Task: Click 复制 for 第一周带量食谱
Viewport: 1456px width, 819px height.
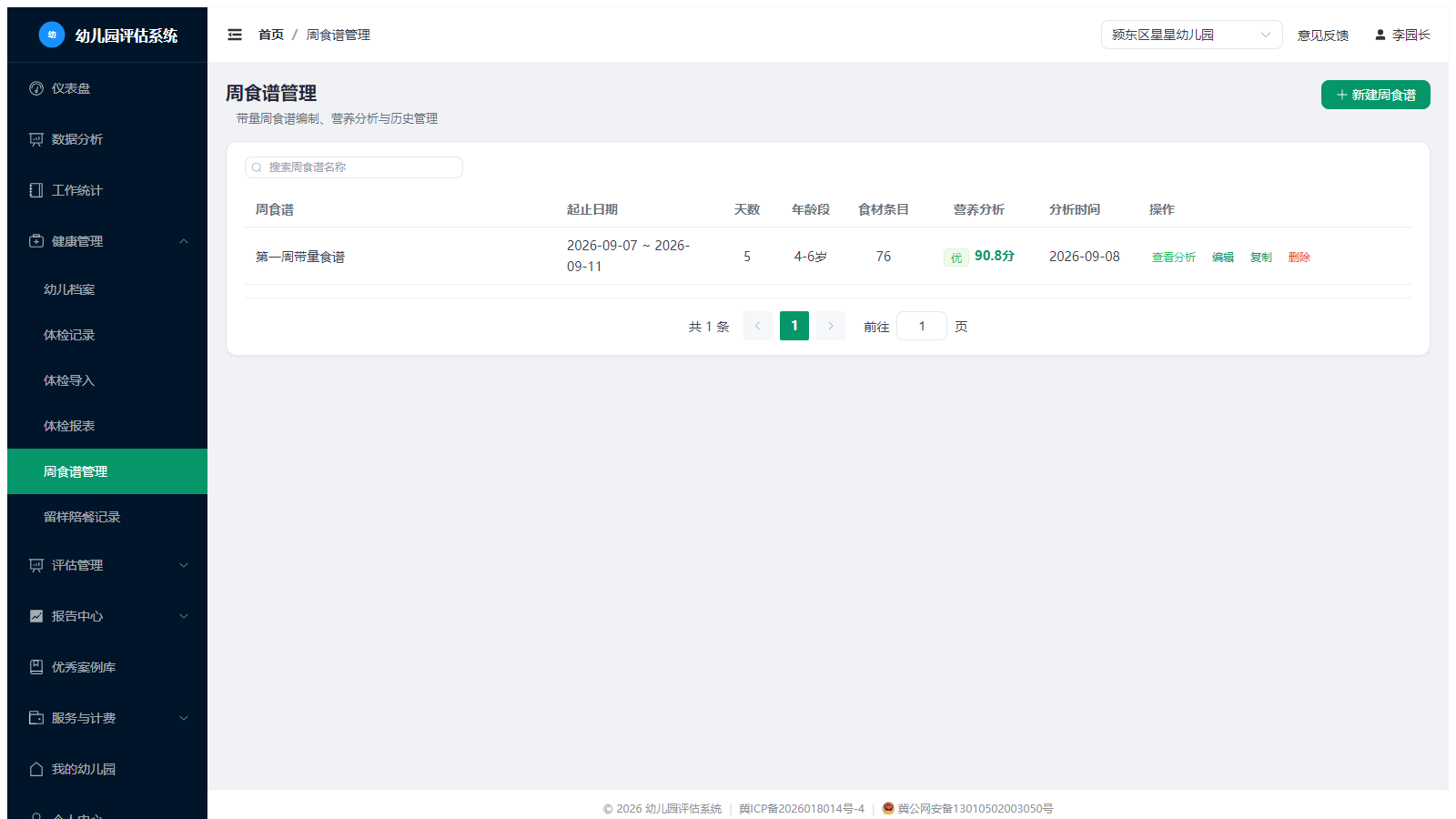Action: click(x=1260, y=258)
